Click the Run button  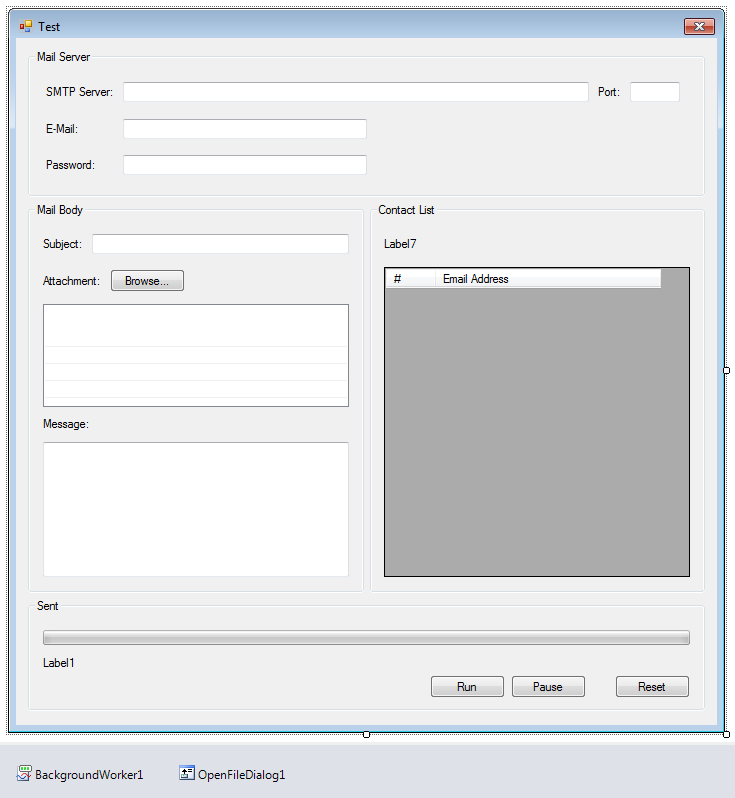(x=467, y=687)
